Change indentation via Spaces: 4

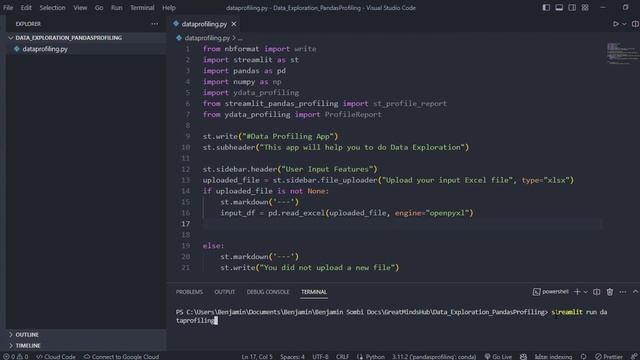(x=292, y=356)
